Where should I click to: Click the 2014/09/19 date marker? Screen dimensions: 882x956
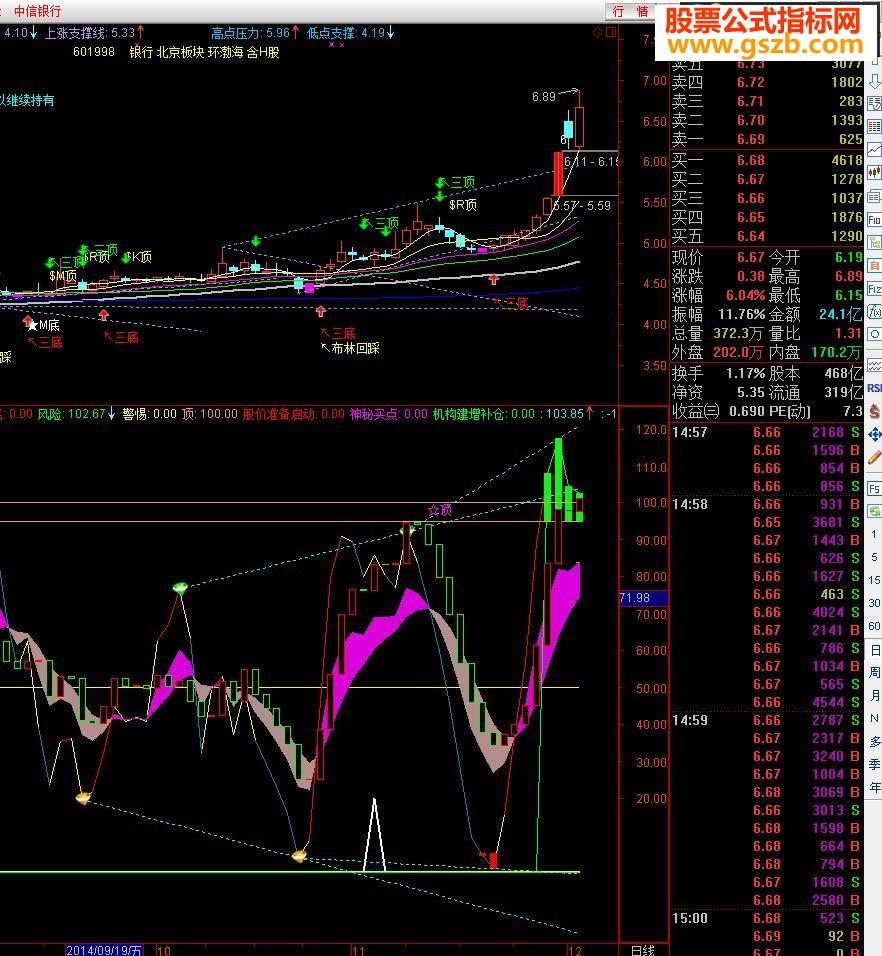pos(104,950)
